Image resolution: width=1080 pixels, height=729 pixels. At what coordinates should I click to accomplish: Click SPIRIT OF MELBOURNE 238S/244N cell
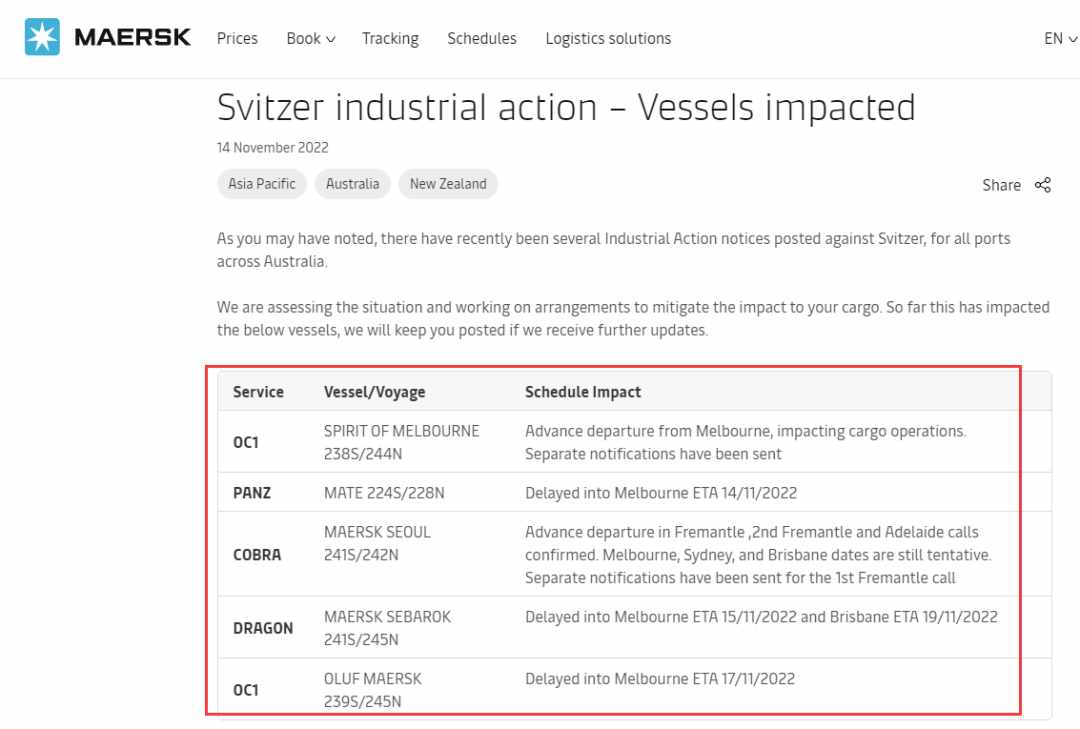(402, 442)
